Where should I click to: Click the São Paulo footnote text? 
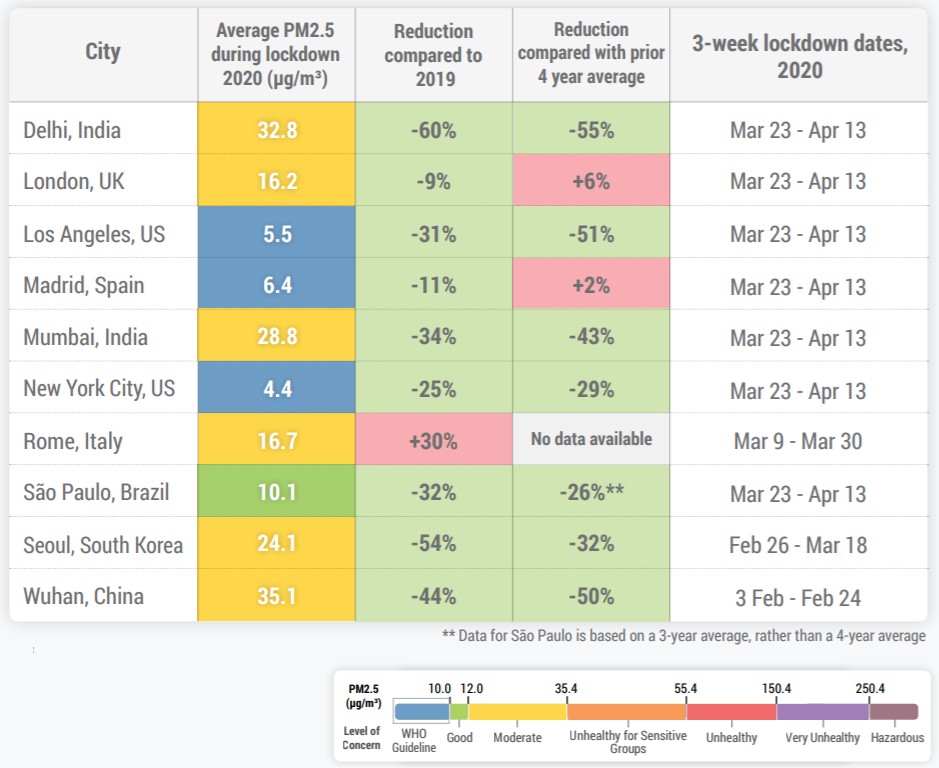684,636
